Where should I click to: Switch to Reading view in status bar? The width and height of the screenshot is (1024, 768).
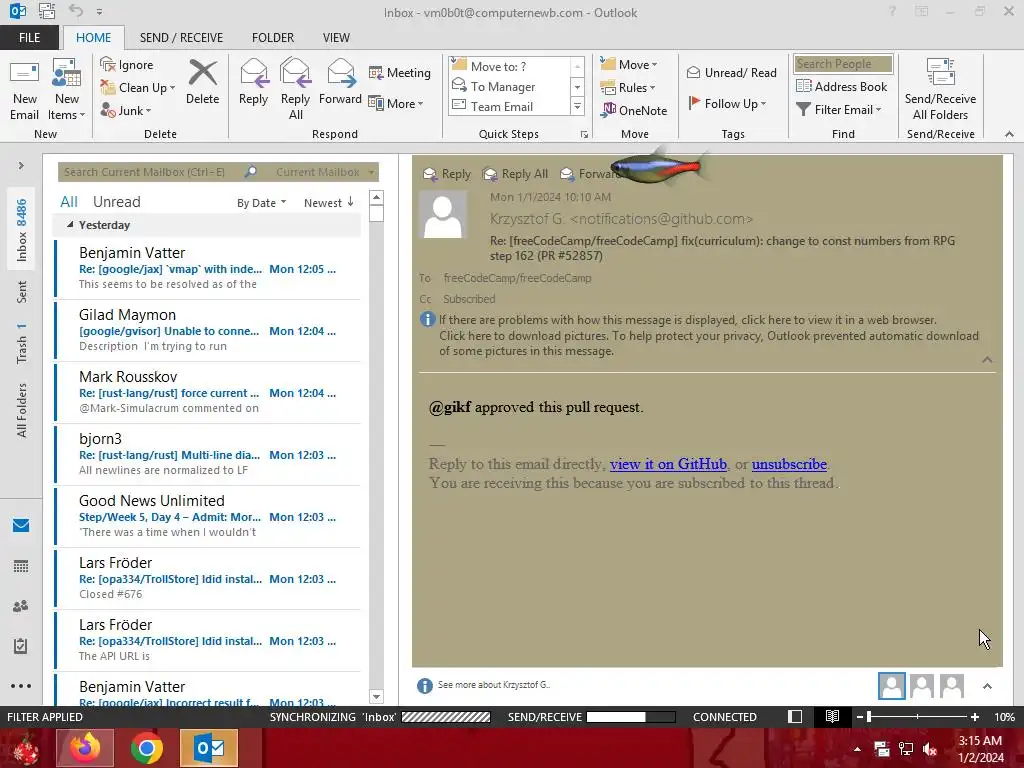[832, 716]
